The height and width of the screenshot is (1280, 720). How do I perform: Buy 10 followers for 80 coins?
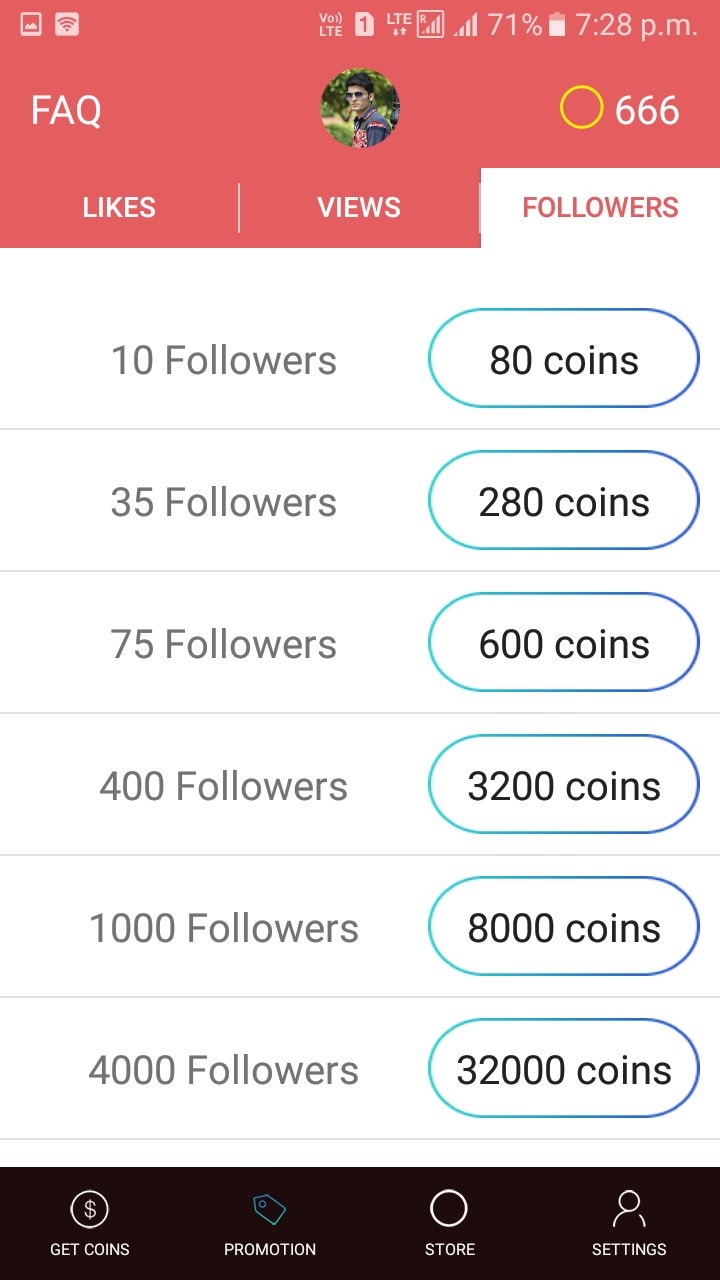pyautogui.click(x=563, y=359)
